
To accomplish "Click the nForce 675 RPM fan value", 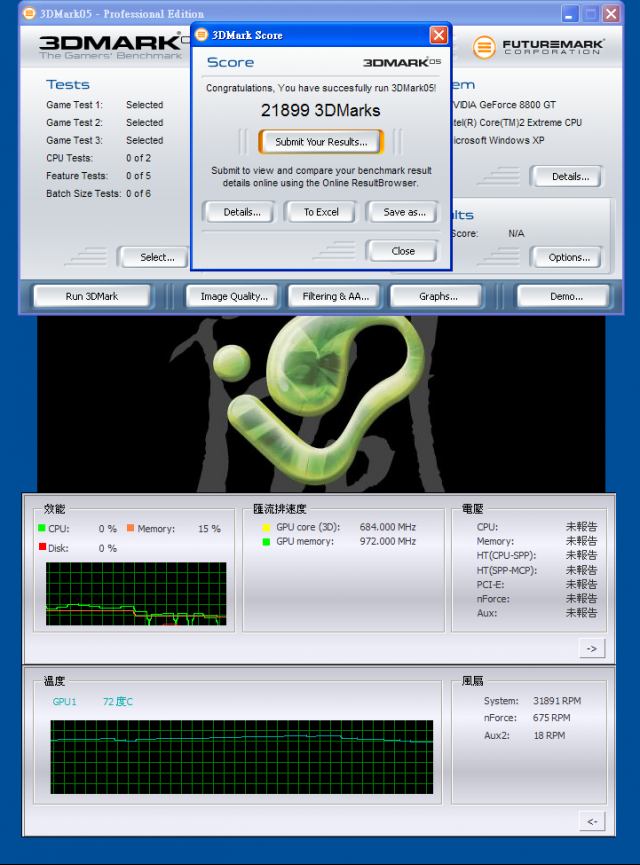I will (x=551, y=718).
